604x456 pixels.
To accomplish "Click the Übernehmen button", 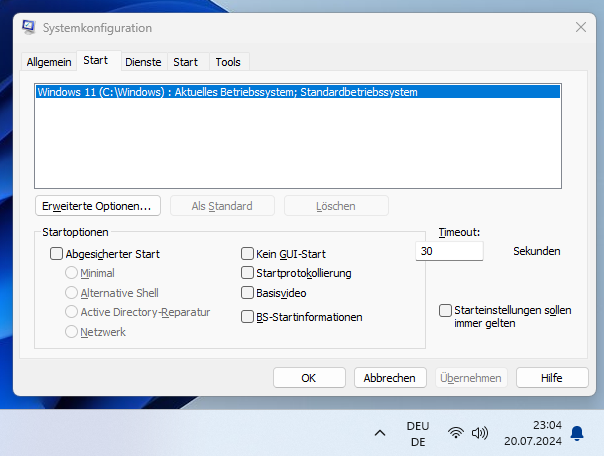I will click(471, 377).
